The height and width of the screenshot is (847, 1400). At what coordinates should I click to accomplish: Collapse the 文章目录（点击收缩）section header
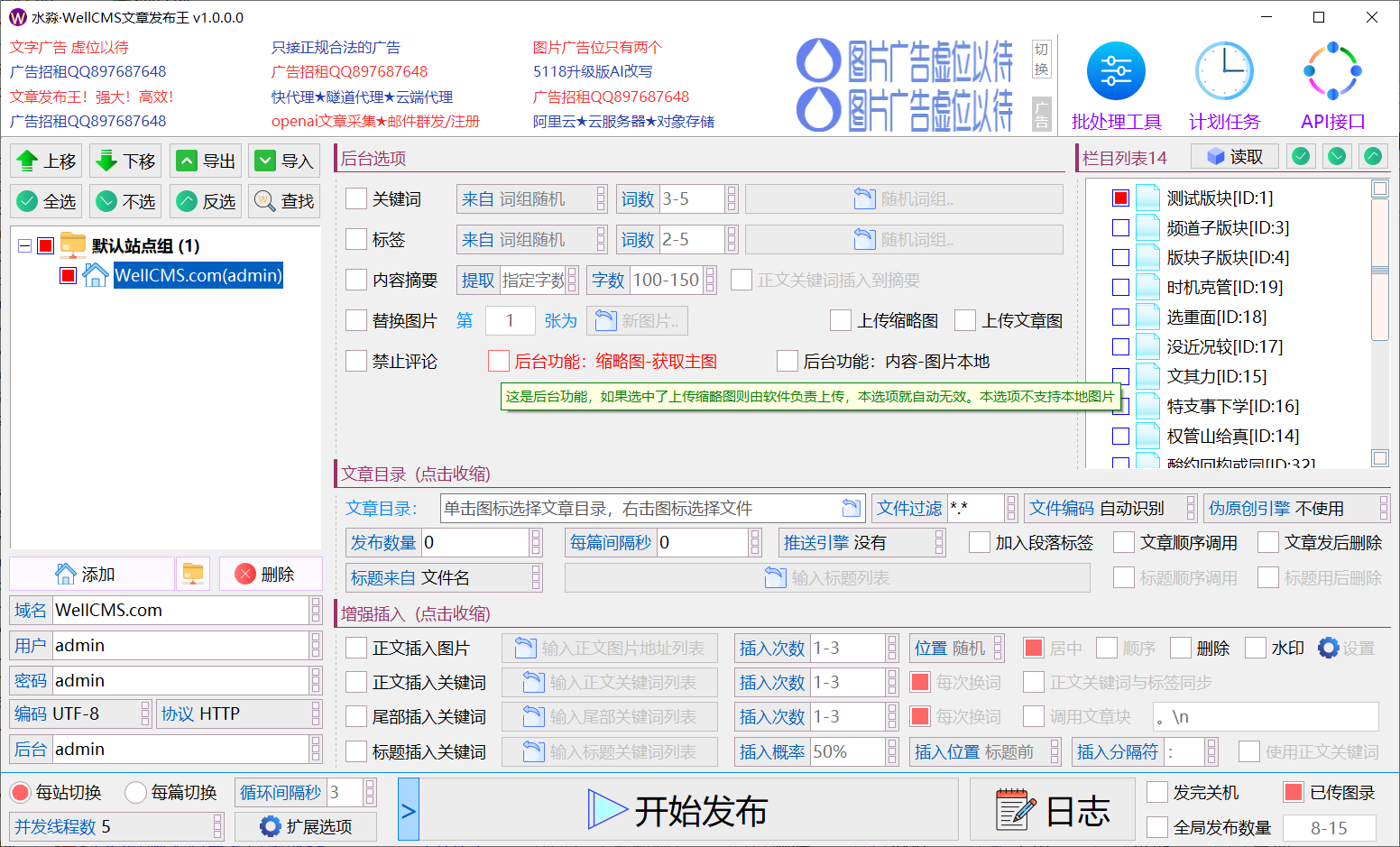coord(416,474)
